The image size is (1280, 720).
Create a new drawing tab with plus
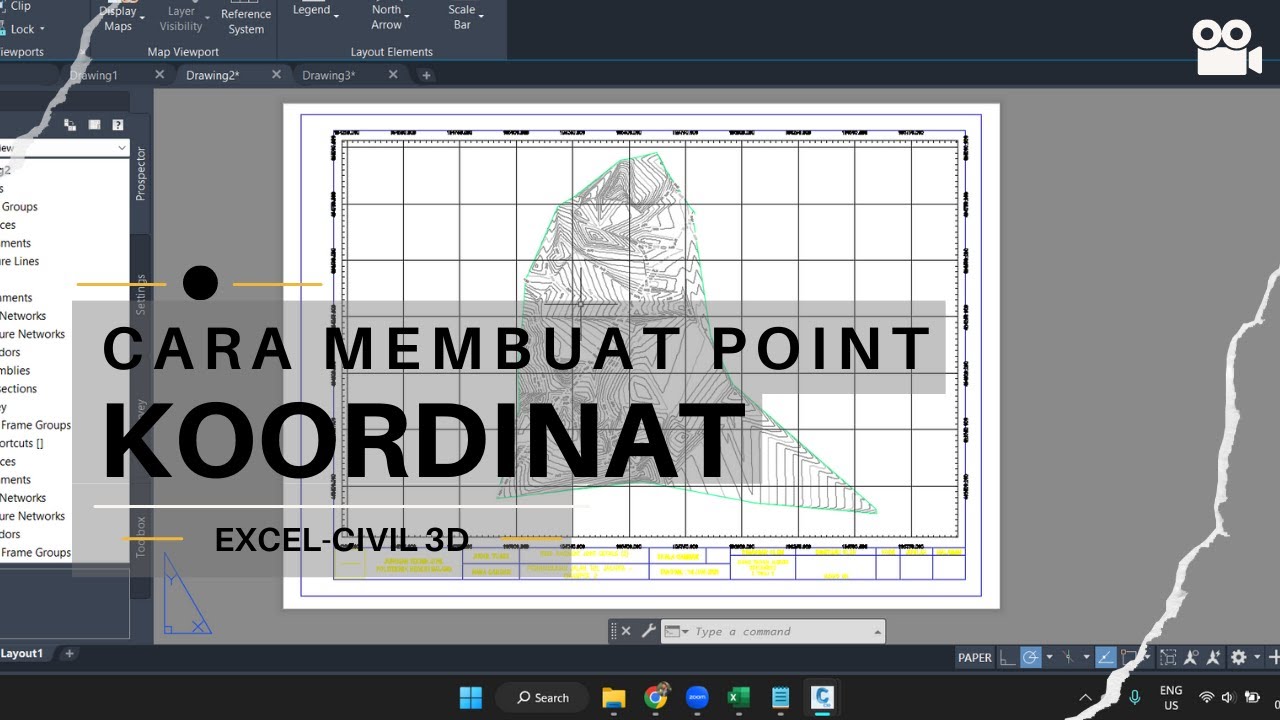[426, 75]
